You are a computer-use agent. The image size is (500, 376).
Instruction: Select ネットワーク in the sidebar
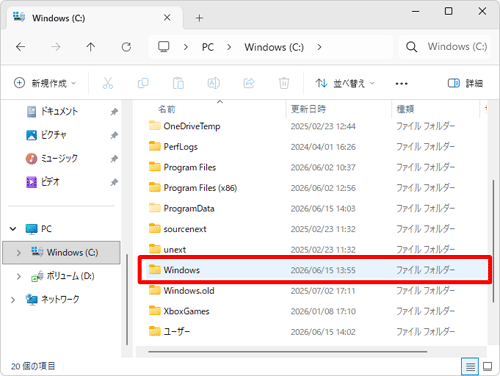click(53, 300)
